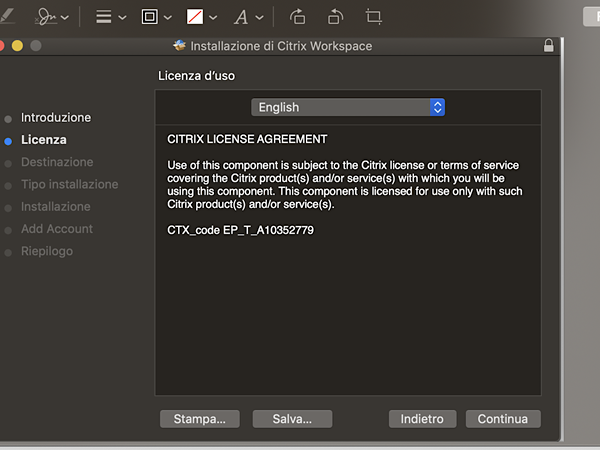Select the Licenza step in sidebar

[x=44, y=140]
